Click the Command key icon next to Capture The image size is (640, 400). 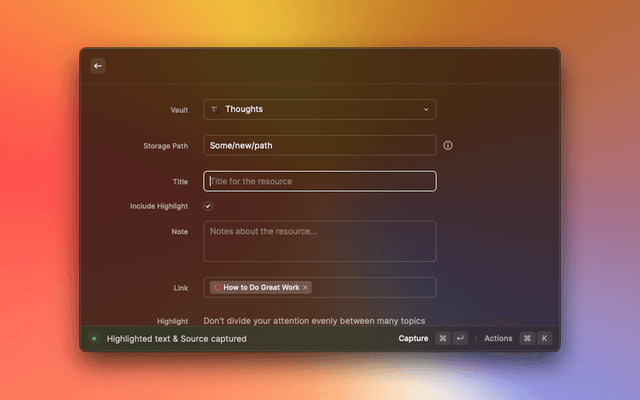[443, 339]
